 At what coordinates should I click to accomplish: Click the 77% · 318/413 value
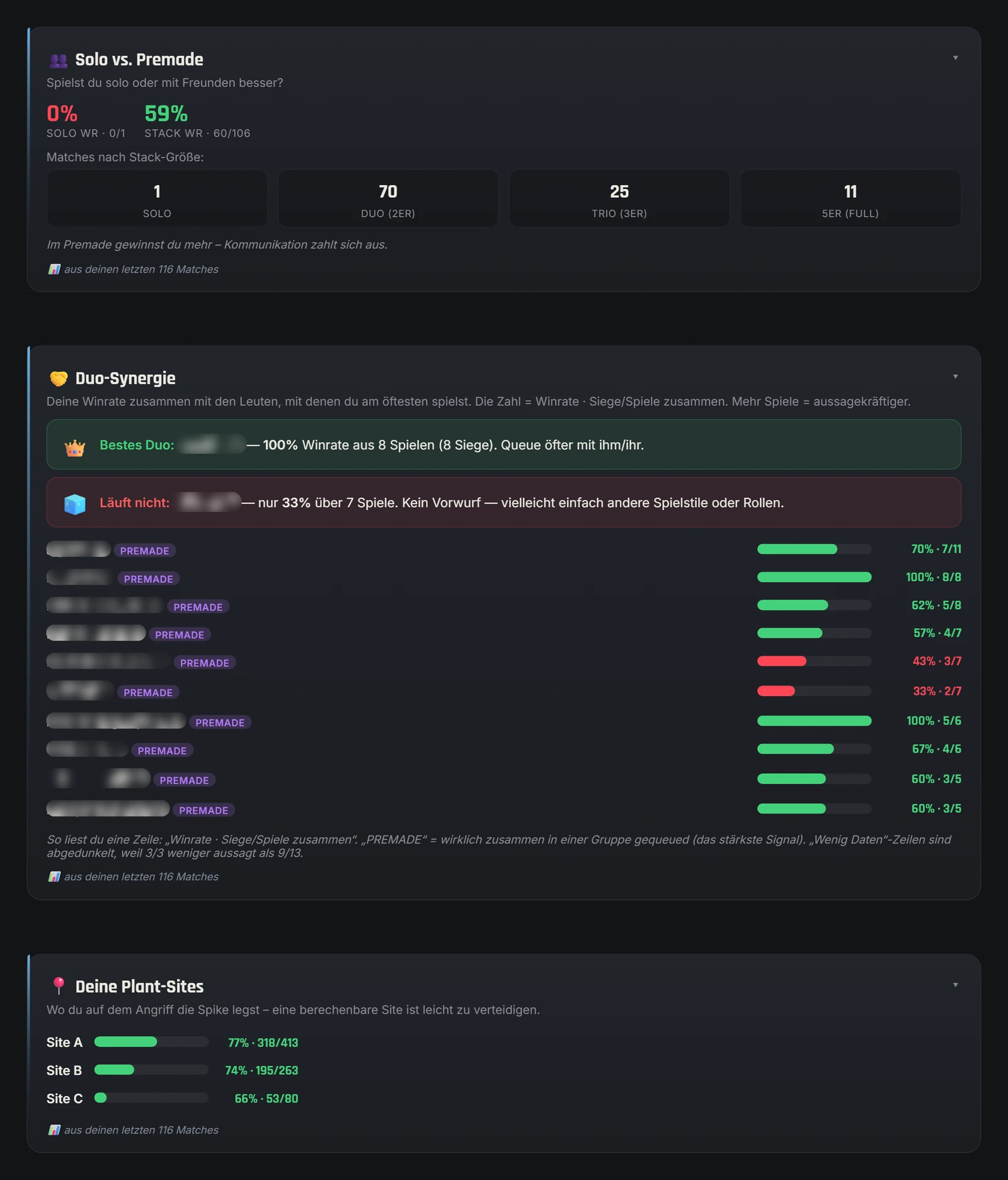(x=263, y=1043)
